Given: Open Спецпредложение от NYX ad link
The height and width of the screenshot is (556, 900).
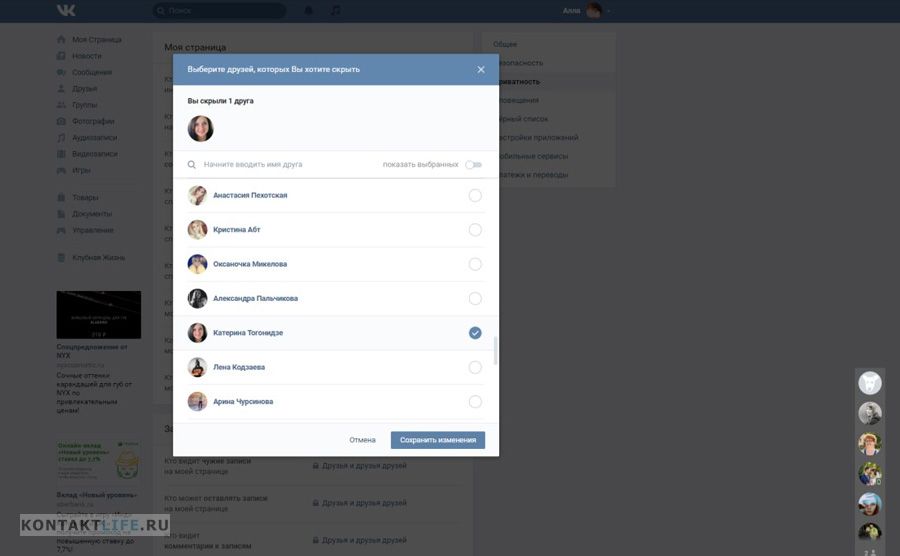Looking at the screenshot, I should point(92,351).
